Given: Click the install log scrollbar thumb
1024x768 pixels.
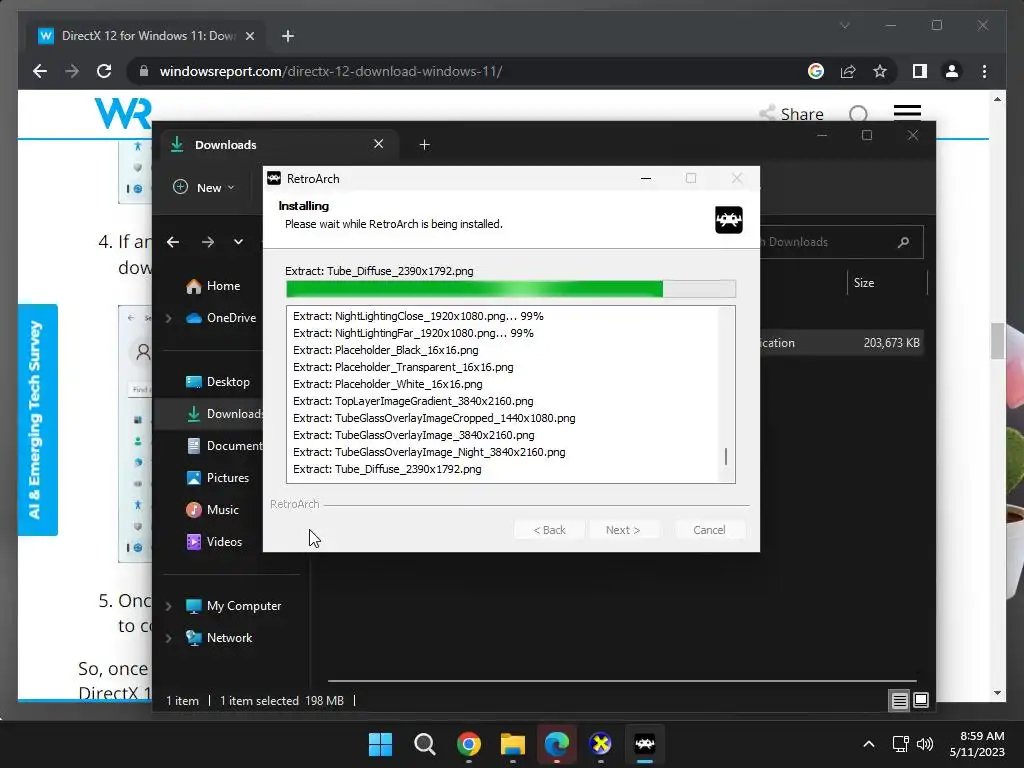Looking at the screenshot, I should click(726, 456).
